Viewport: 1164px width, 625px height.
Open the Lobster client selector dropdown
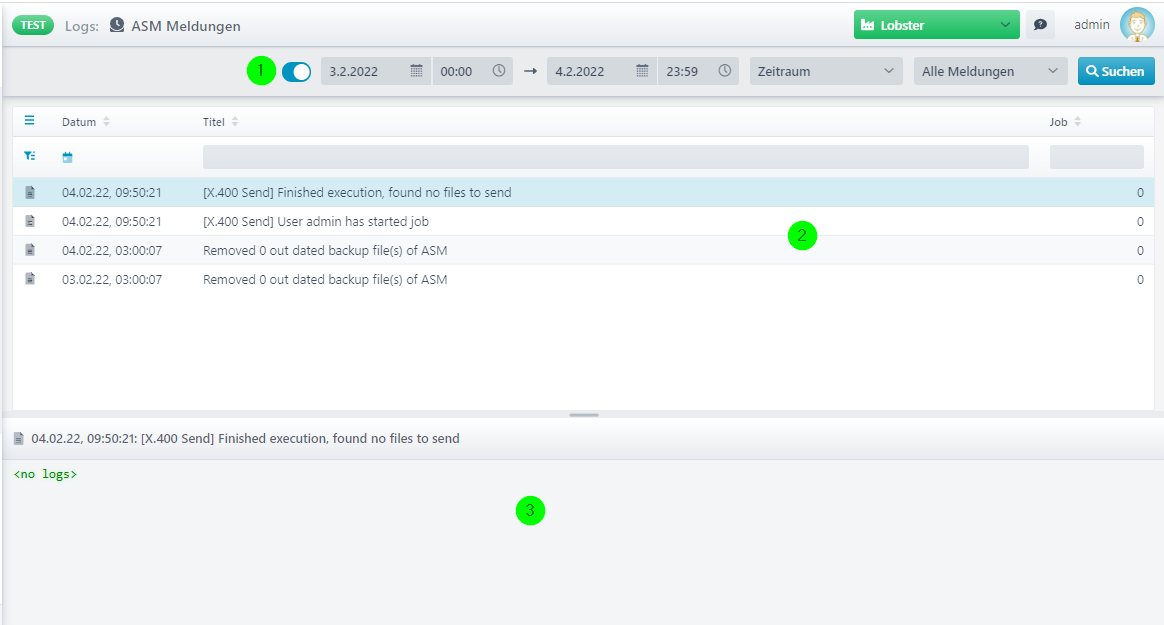point(936,25)
